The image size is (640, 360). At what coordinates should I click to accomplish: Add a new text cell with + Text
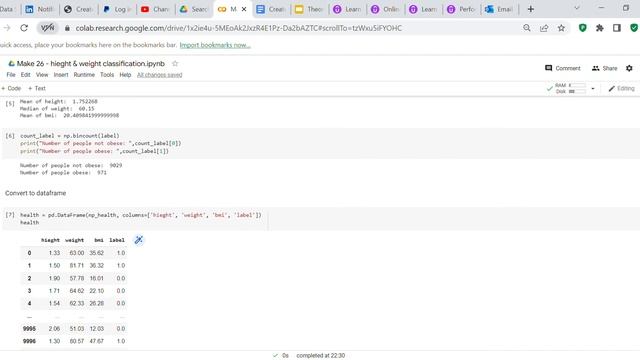(x=37, y=88)
